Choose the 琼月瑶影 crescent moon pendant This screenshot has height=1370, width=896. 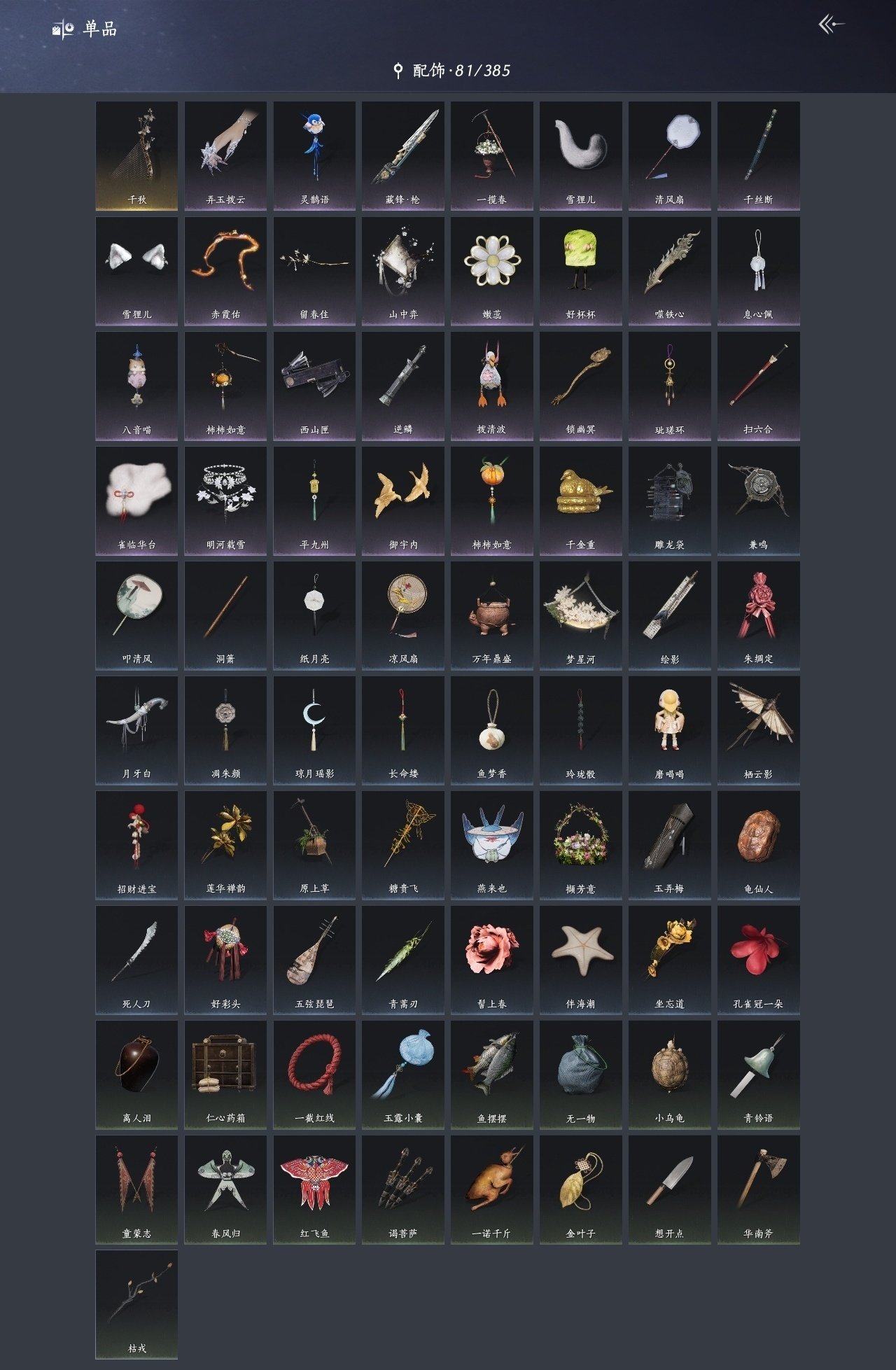[x=314, y=730]
